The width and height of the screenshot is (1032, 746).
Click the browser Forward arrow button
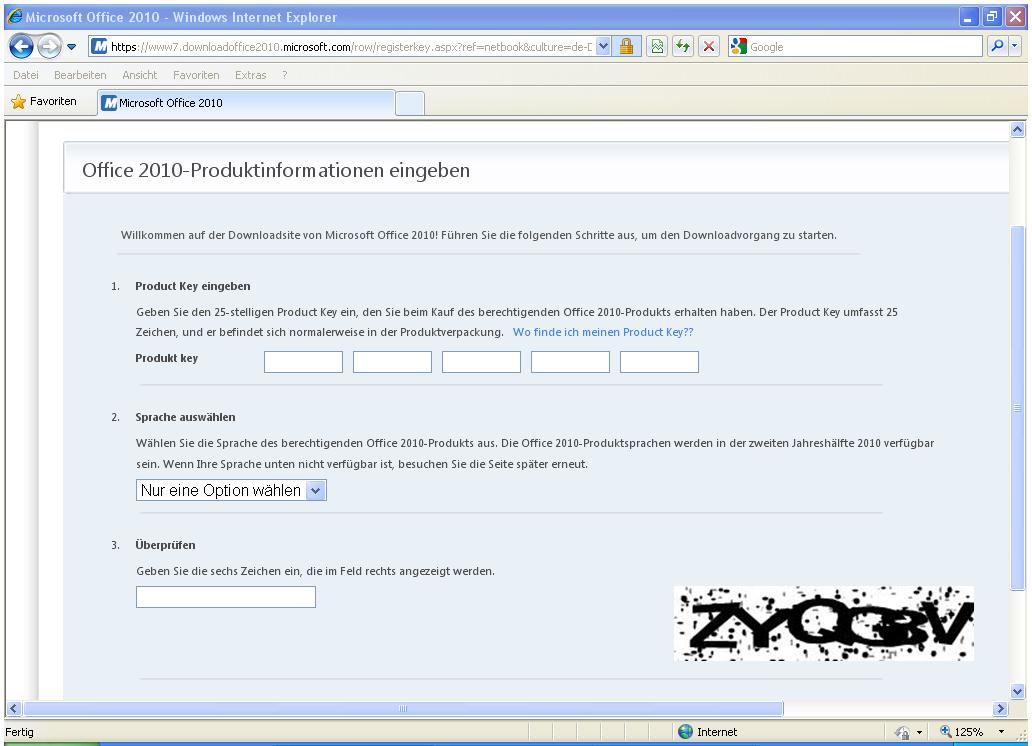[49, 47]
